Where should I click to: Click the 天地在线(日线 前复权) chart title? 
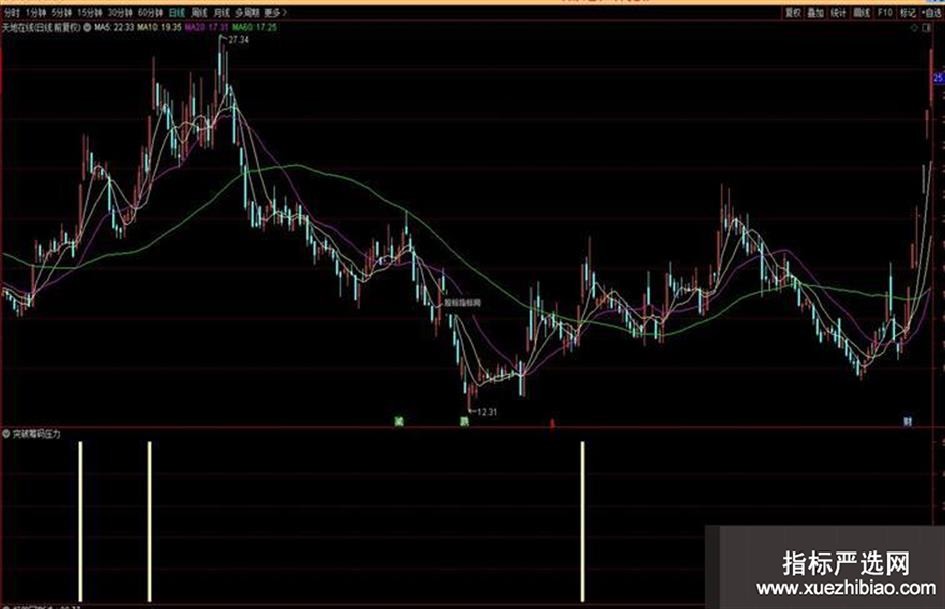click(41, 27)
